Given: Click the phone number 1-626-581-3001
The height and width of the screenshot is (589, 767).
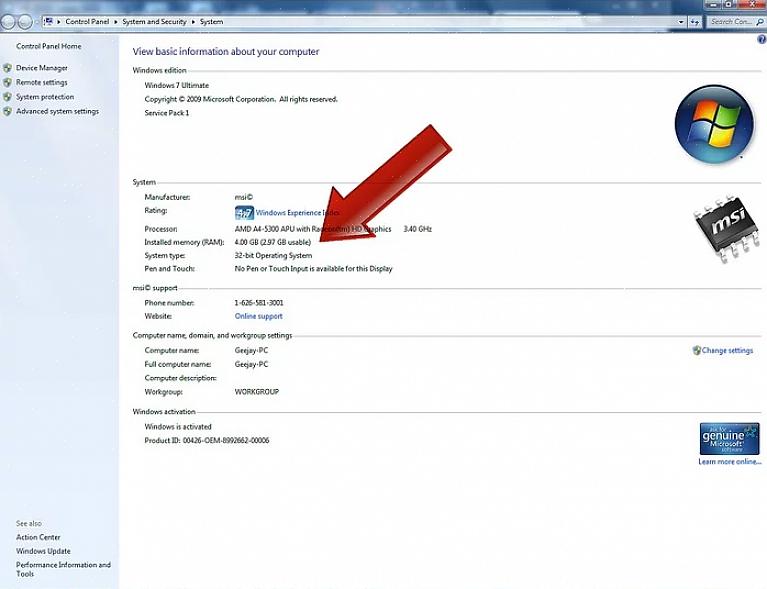Looking at the screenshot, I should 259,303.
